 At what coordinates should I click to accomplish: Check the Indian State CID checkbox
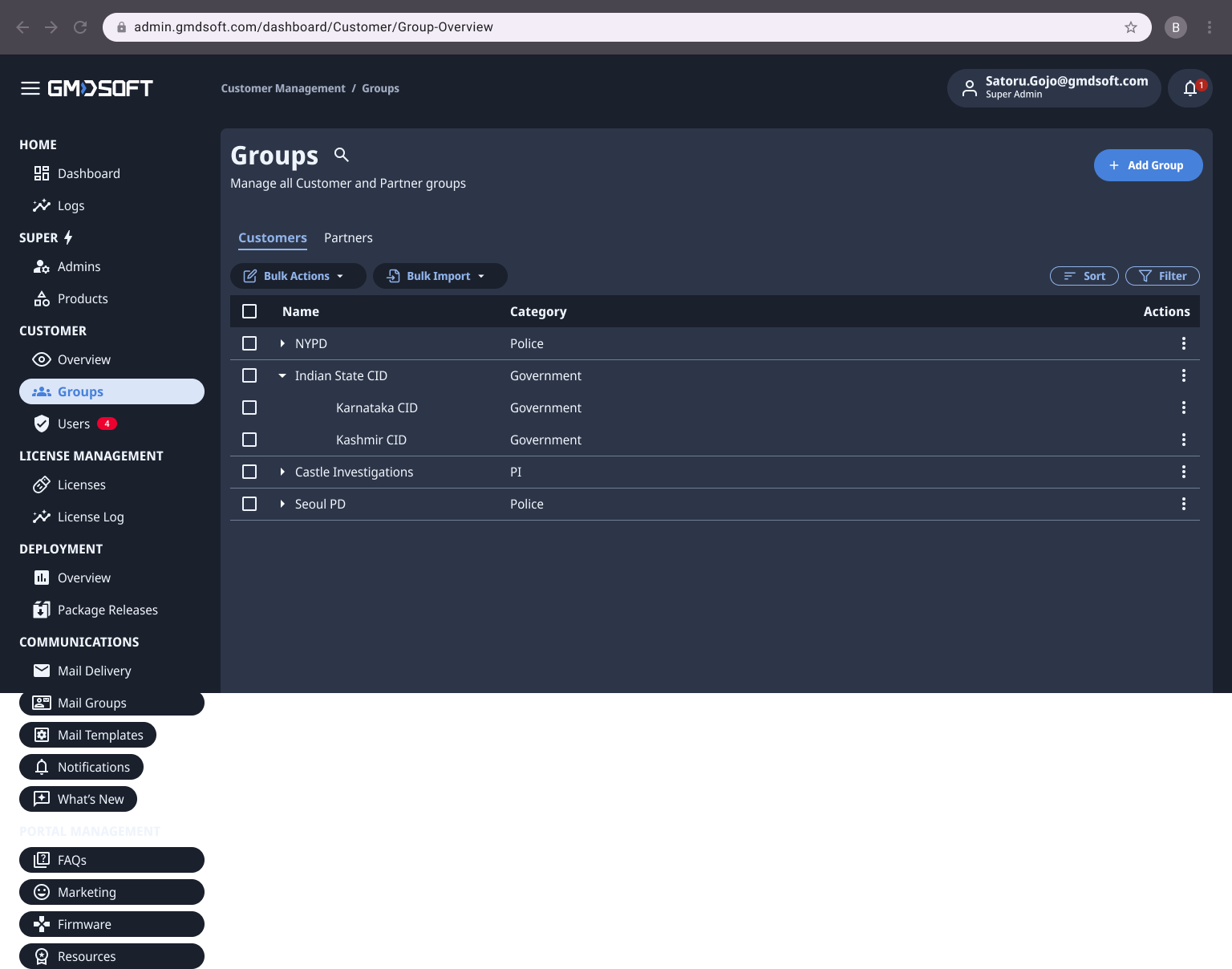[249, 375]
